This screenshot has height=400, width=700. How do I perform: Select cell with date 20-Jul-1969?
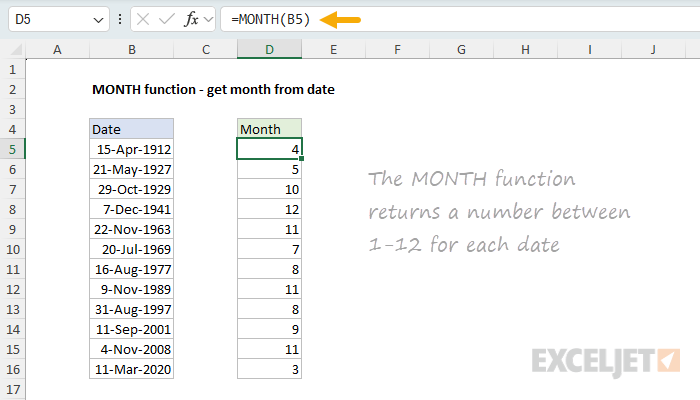pyautogui.click(x=132, y=249)
